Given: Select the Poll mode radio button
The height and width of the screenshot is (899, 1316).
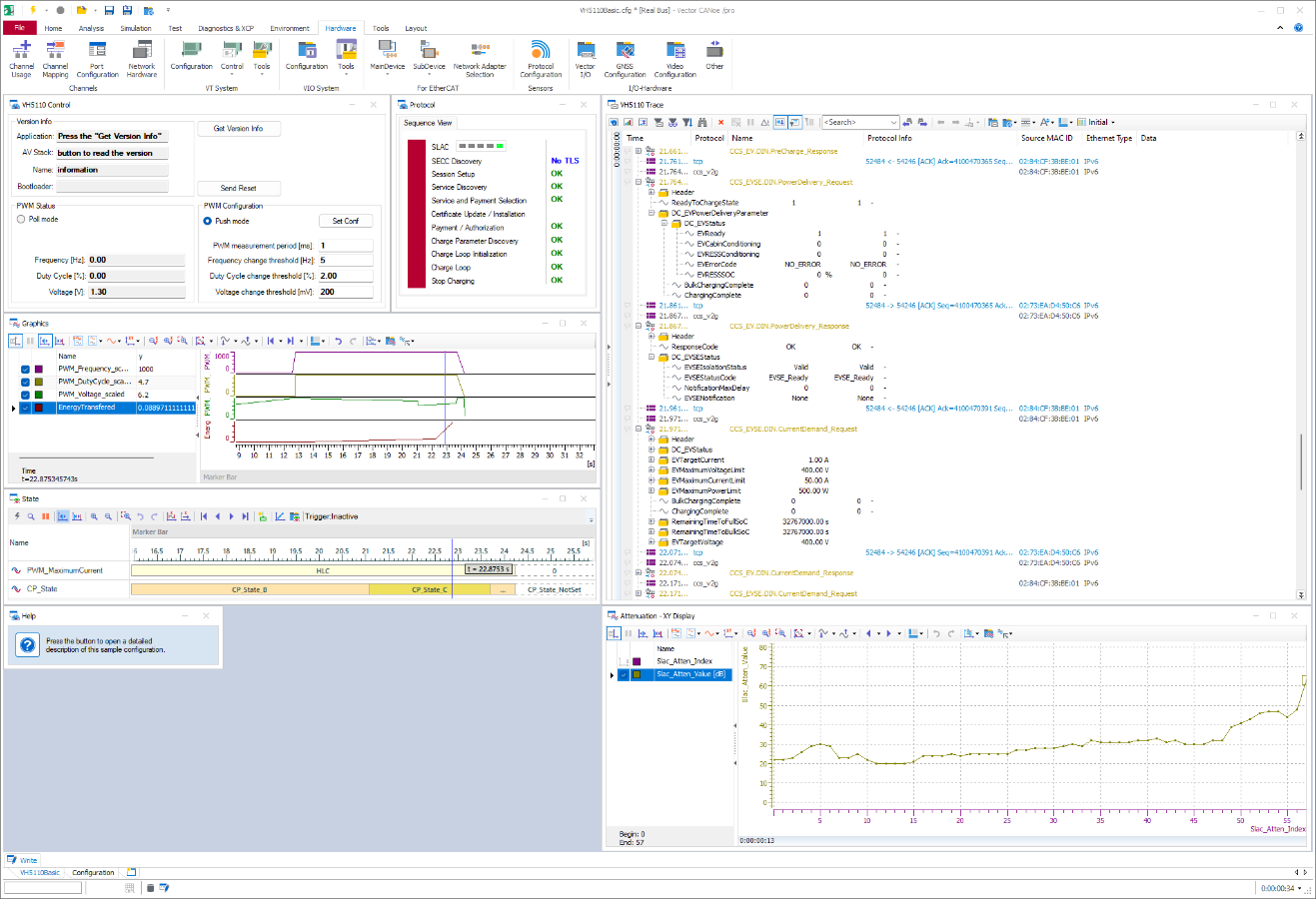Looking at the screenshot, I should click(21, 219).
